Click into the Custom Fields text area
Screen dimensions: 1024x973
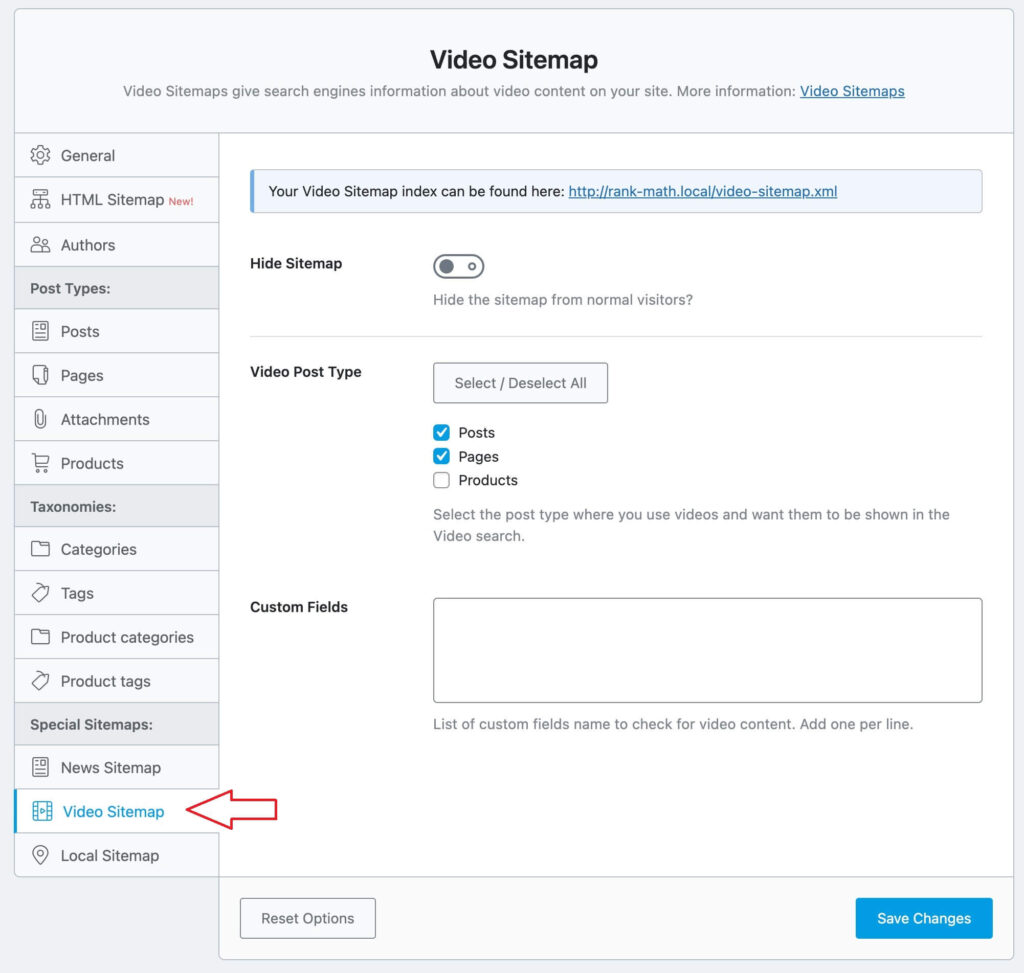pos(707,650)
